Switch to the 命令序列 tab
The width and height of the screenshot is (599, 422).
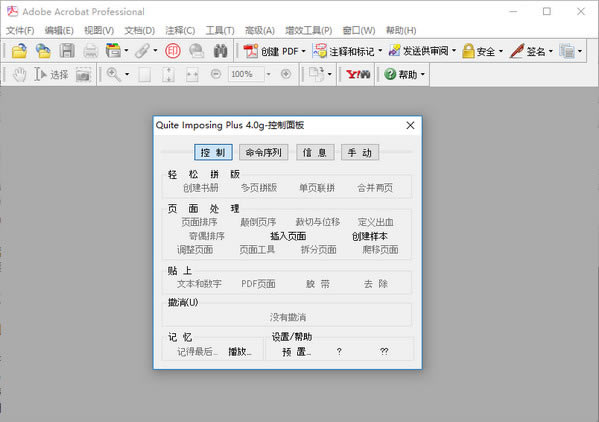[264, 152]
